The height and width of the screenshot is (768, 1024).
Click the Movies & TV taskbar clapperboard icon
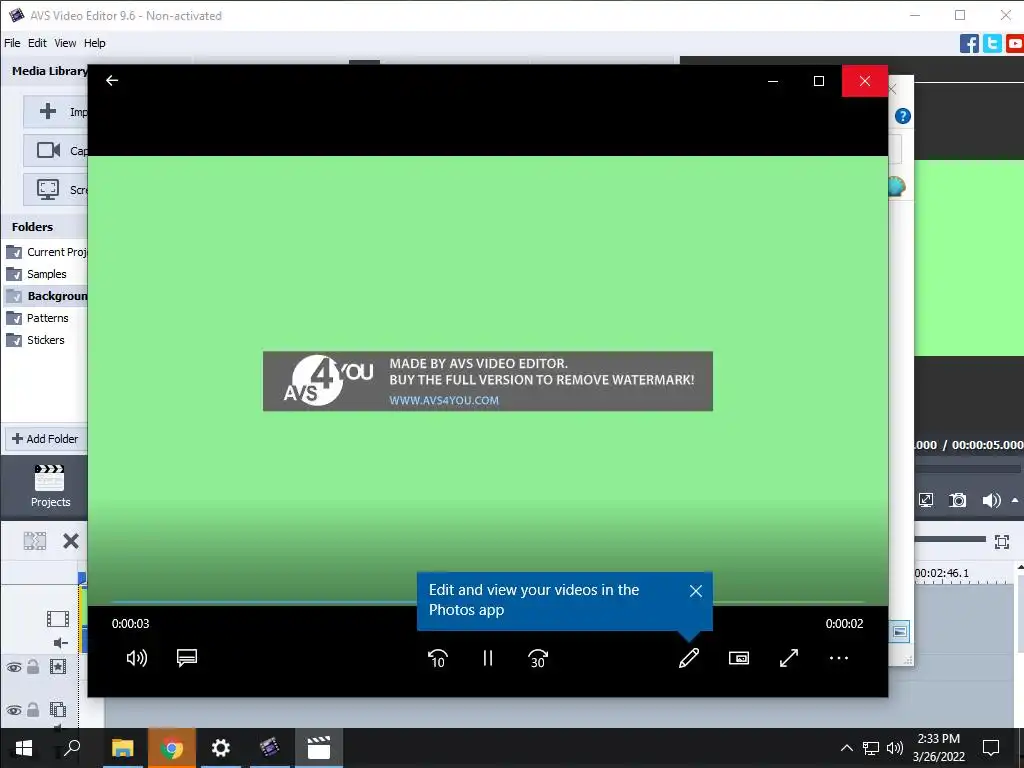point(319,748)
